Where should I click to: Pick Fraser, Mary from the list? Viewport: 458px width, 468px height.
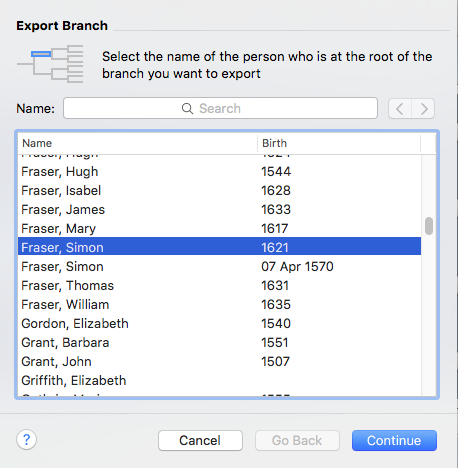pos(219,229)
